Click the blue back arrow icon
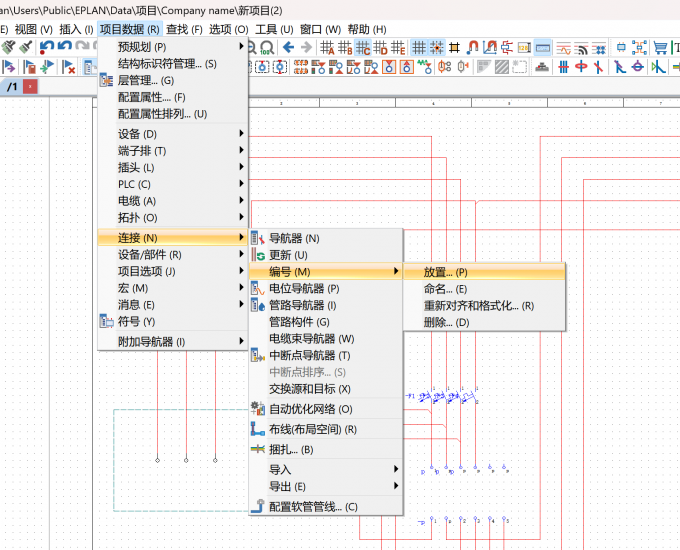 pyautogui.click(x=288, y=47)
